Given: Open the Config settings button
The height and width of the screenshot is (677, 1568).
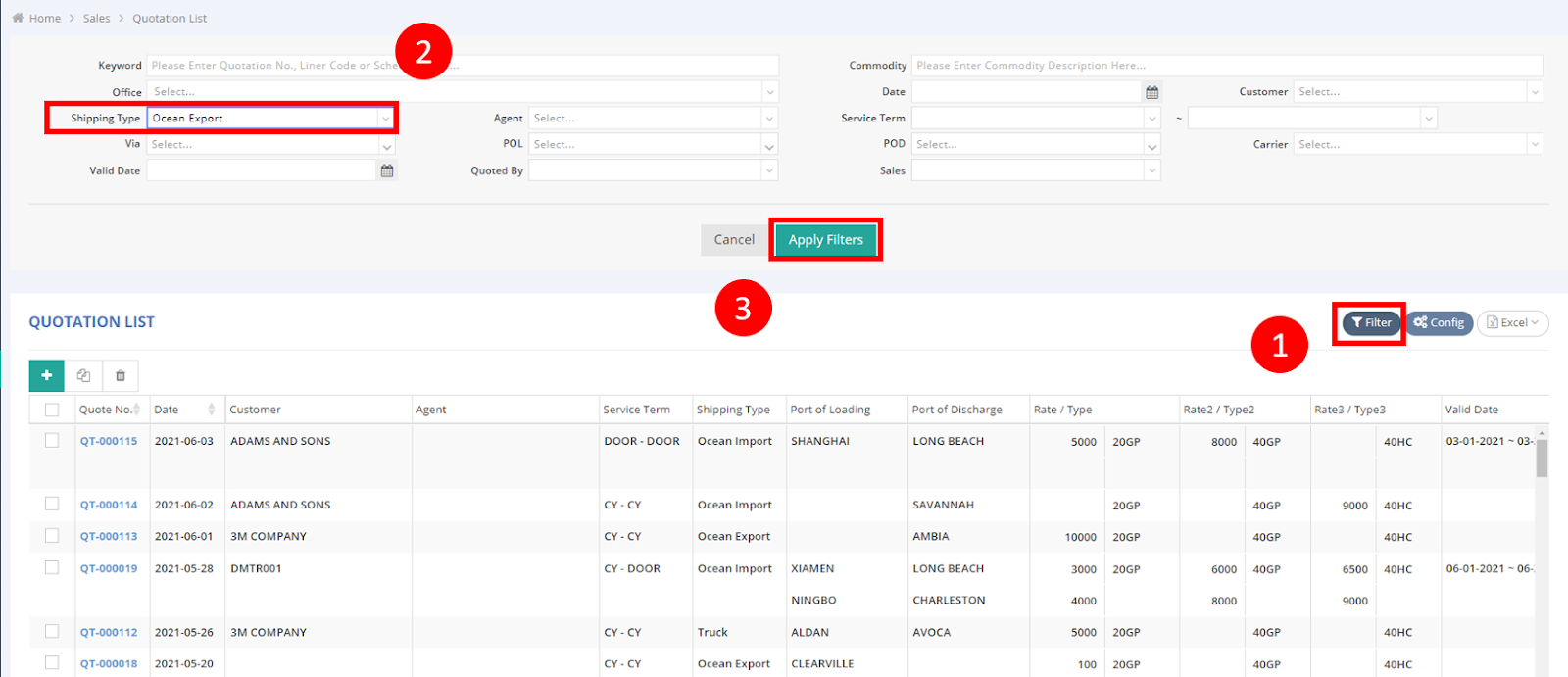Looking at the screenshot, I should [1439, 323].
